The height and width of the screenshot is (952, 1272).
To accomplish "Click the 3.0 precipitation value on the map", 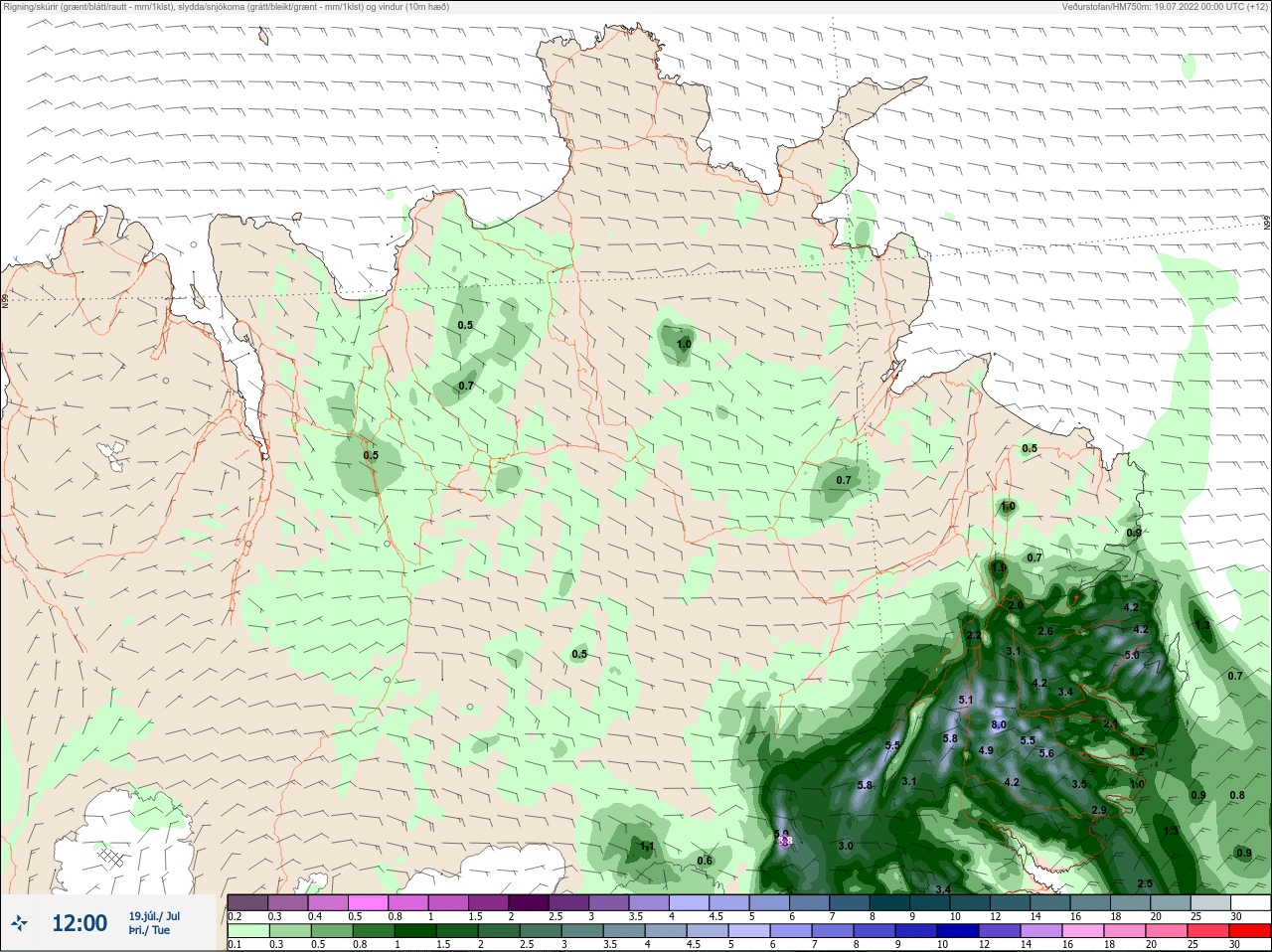I will click(846, 846).
